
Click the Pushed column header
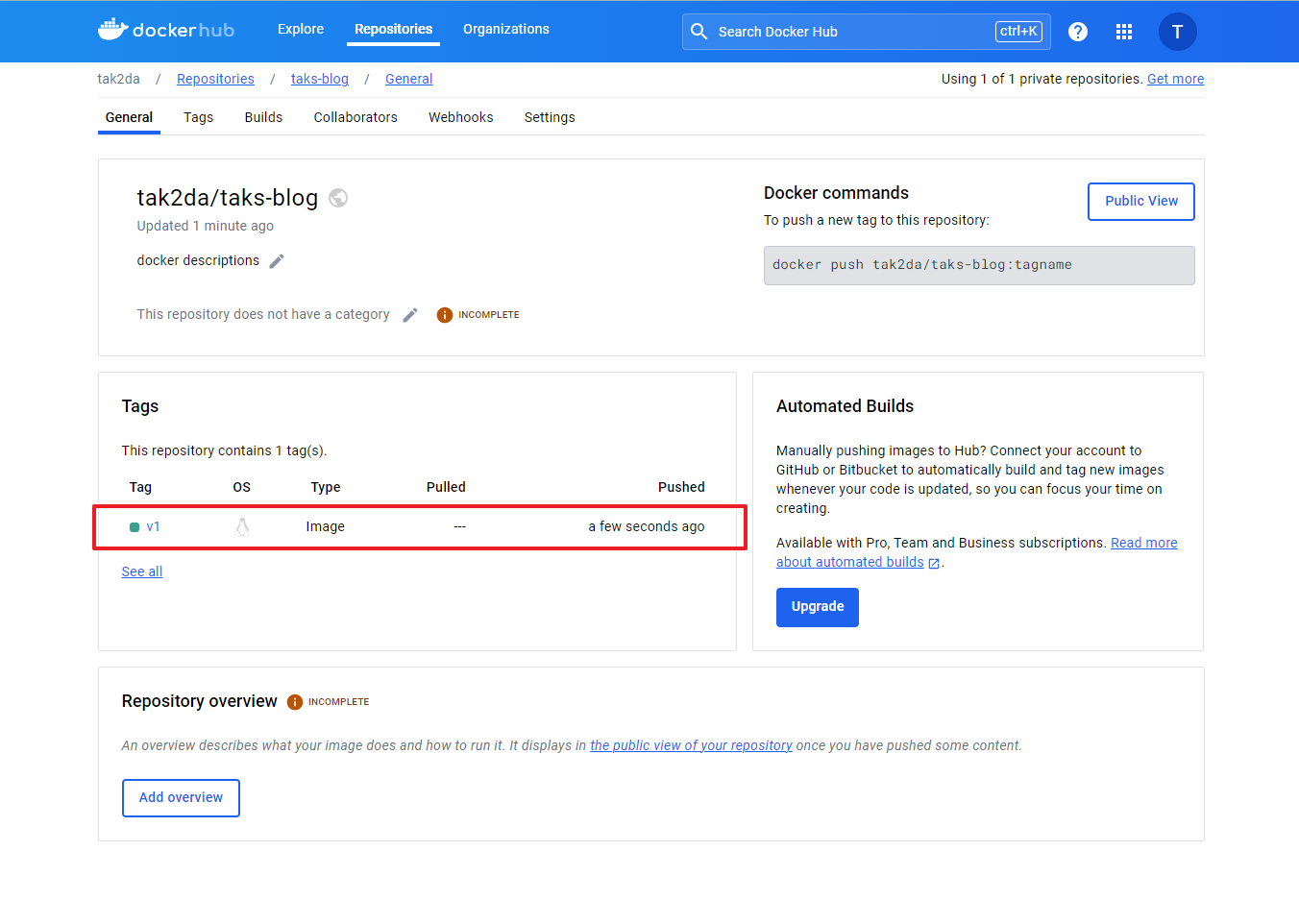[x=681, y=487]
